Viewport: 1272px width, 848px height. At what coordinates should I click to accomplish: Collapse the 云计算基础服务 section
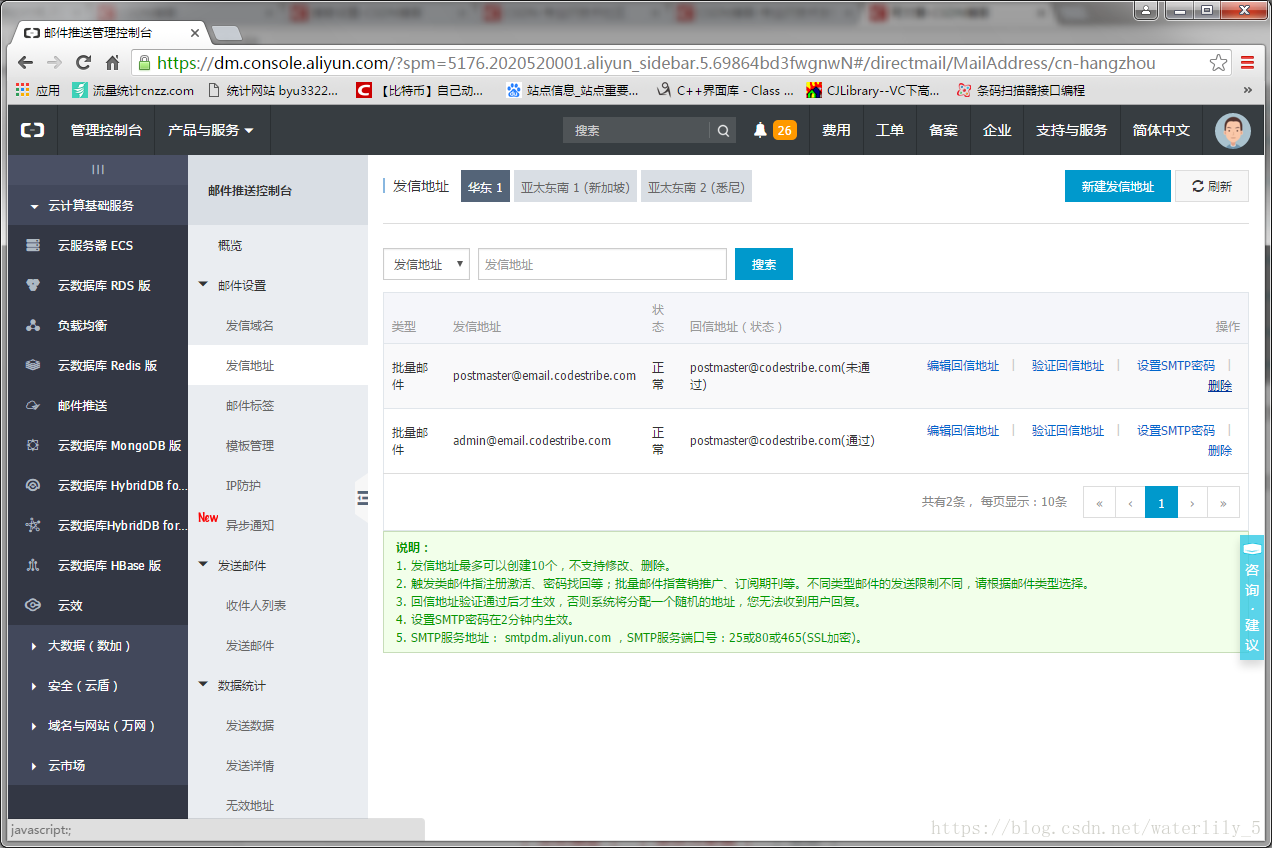point(90,205)
